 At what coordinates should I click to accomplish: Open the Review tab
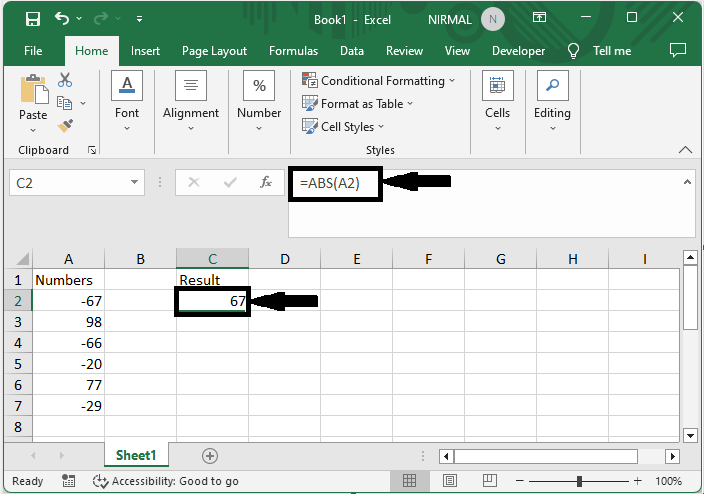pos(404,51)
